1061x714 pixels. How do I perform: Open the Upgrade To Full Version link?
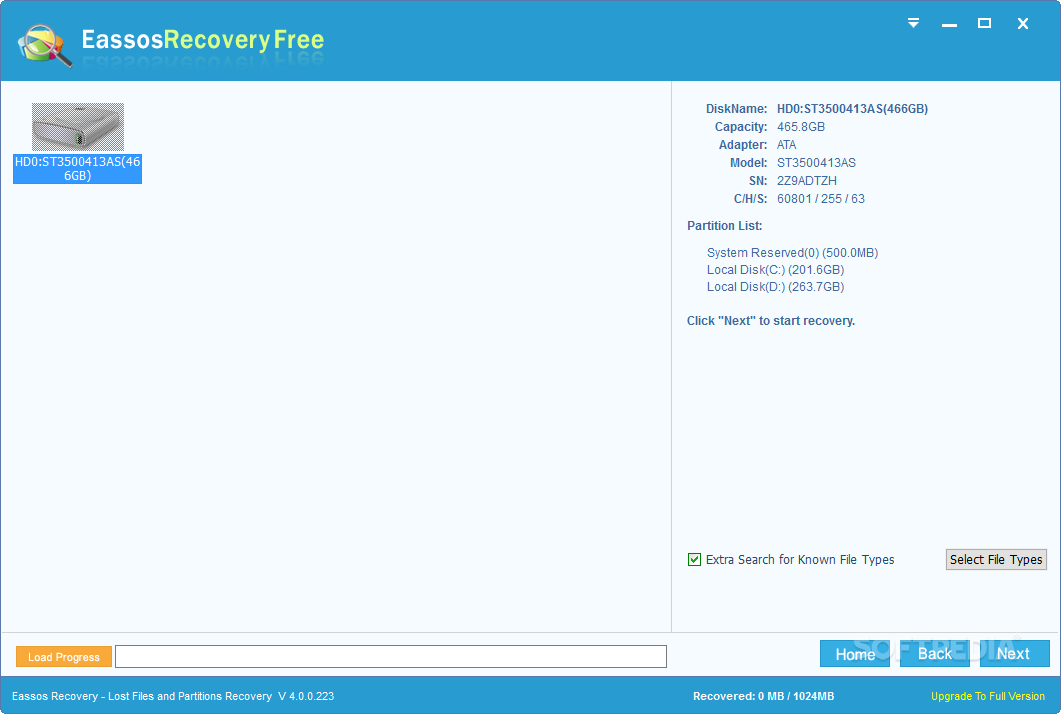tap(988, 696)
